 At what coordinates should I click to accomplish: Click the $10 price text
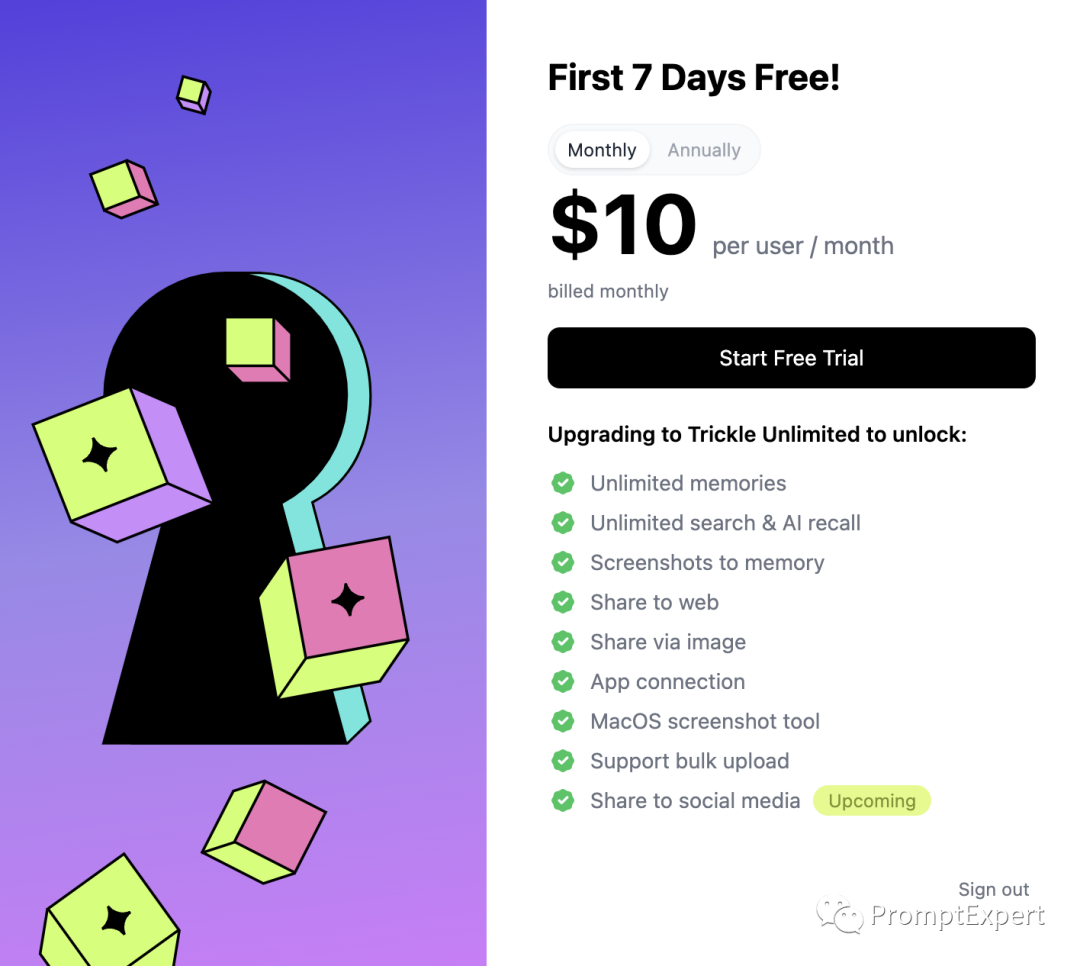click(x=623, y=225)
